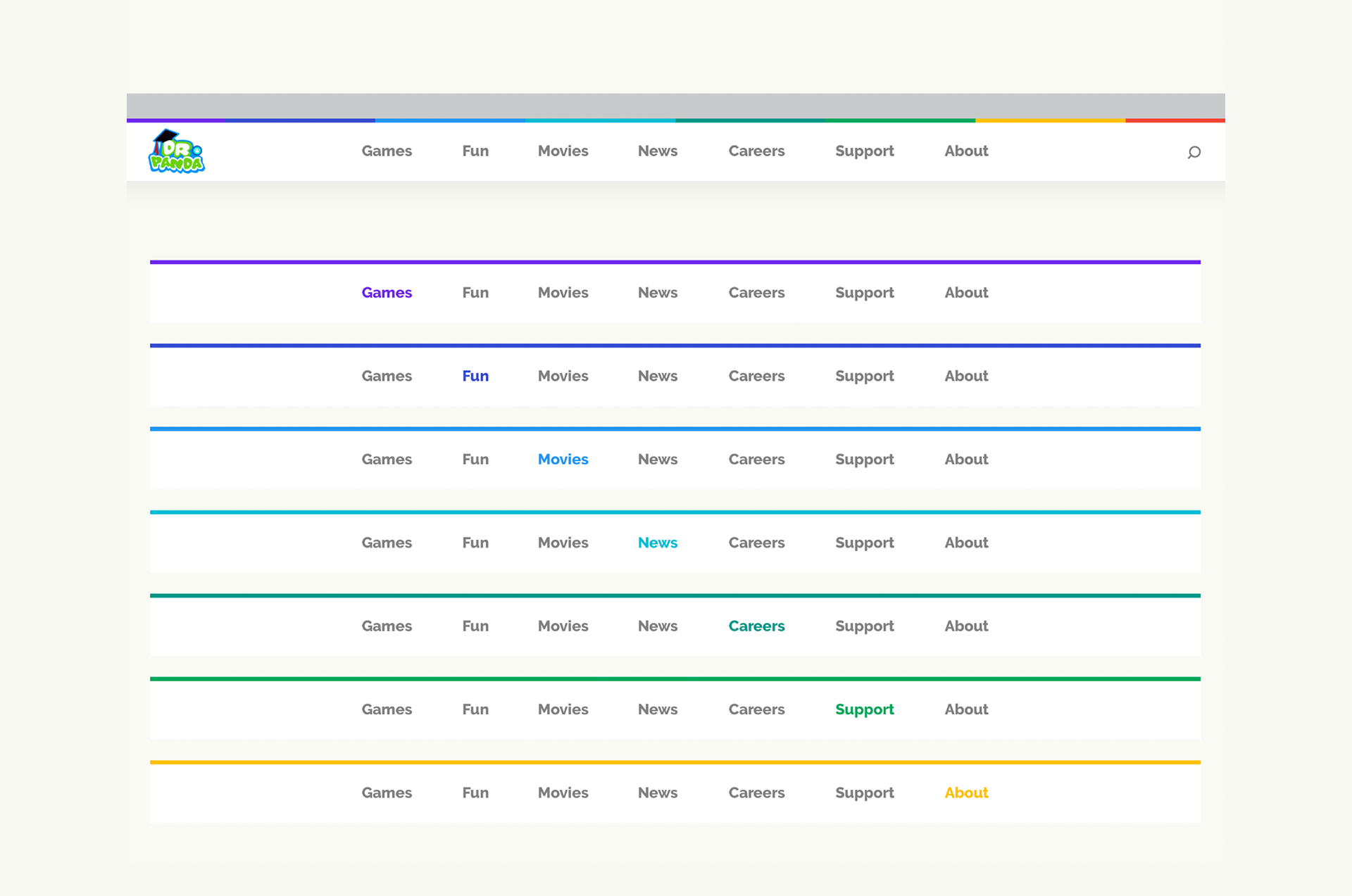Open Games in the top navigation bar

(387, 151)
